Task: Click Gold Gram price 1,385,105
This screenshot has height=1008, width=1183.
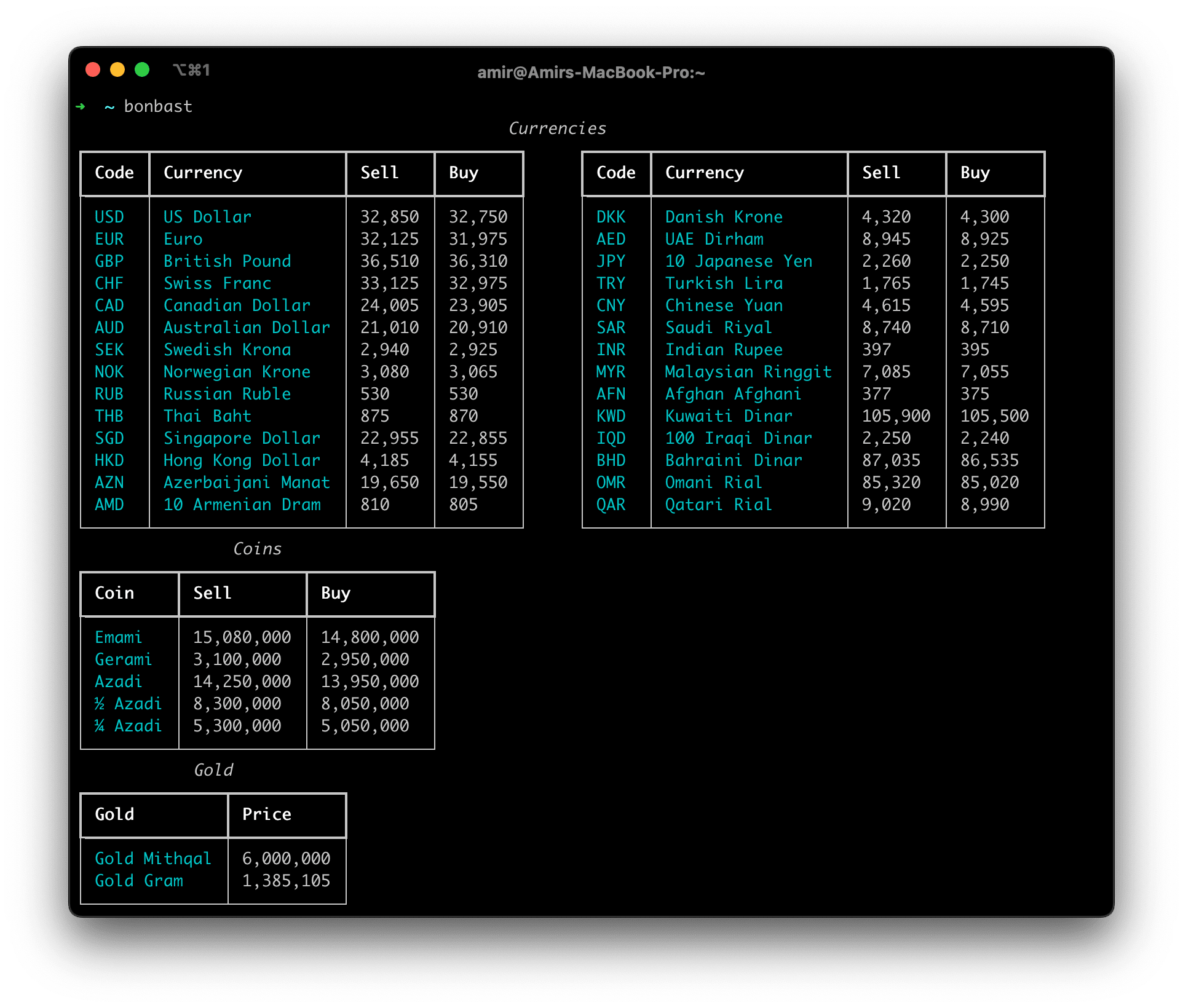Action: pos(287,881)
